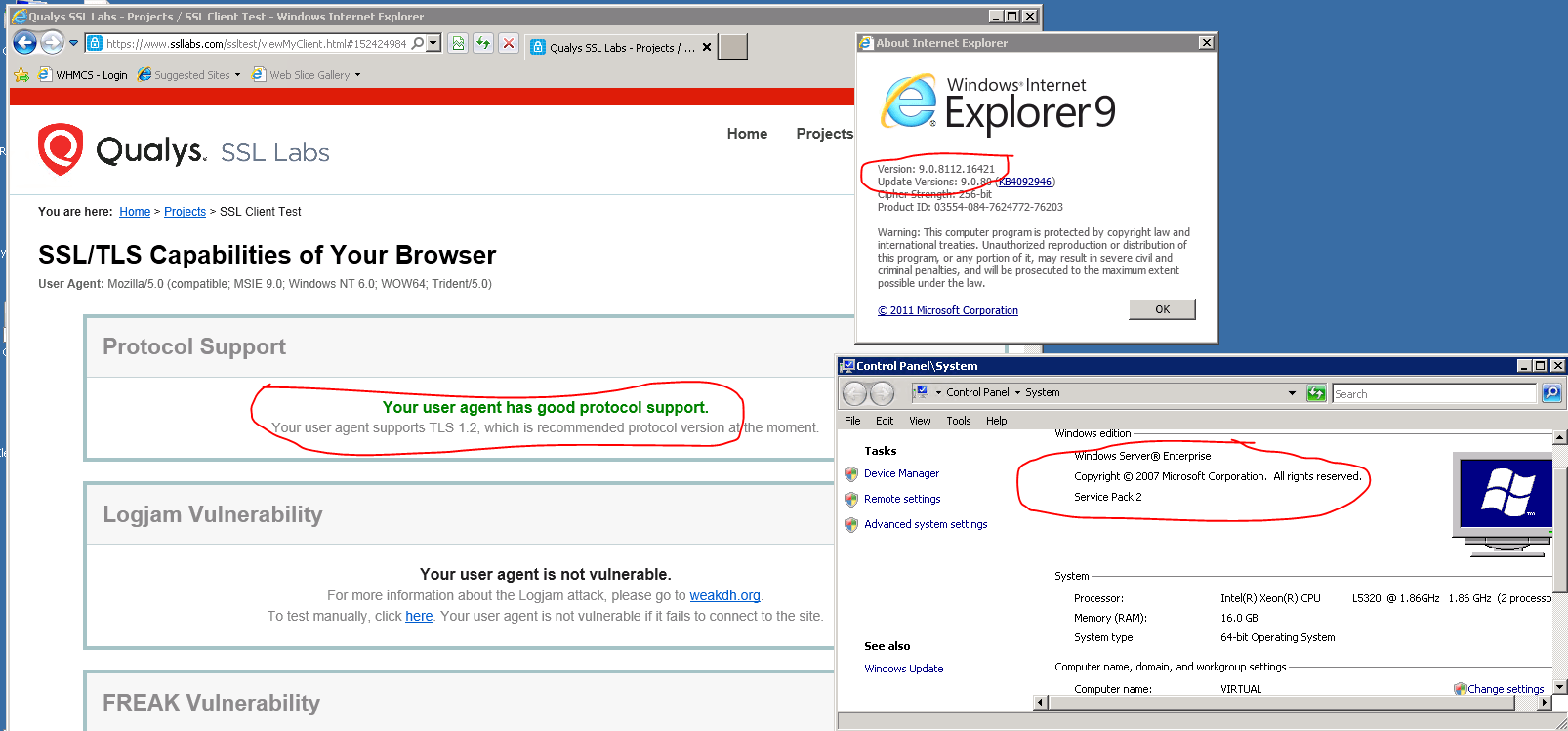Screen dimensions: 1568x731
Task: Open the IE address bar dropdown arrow
Action: click(433, 43)
